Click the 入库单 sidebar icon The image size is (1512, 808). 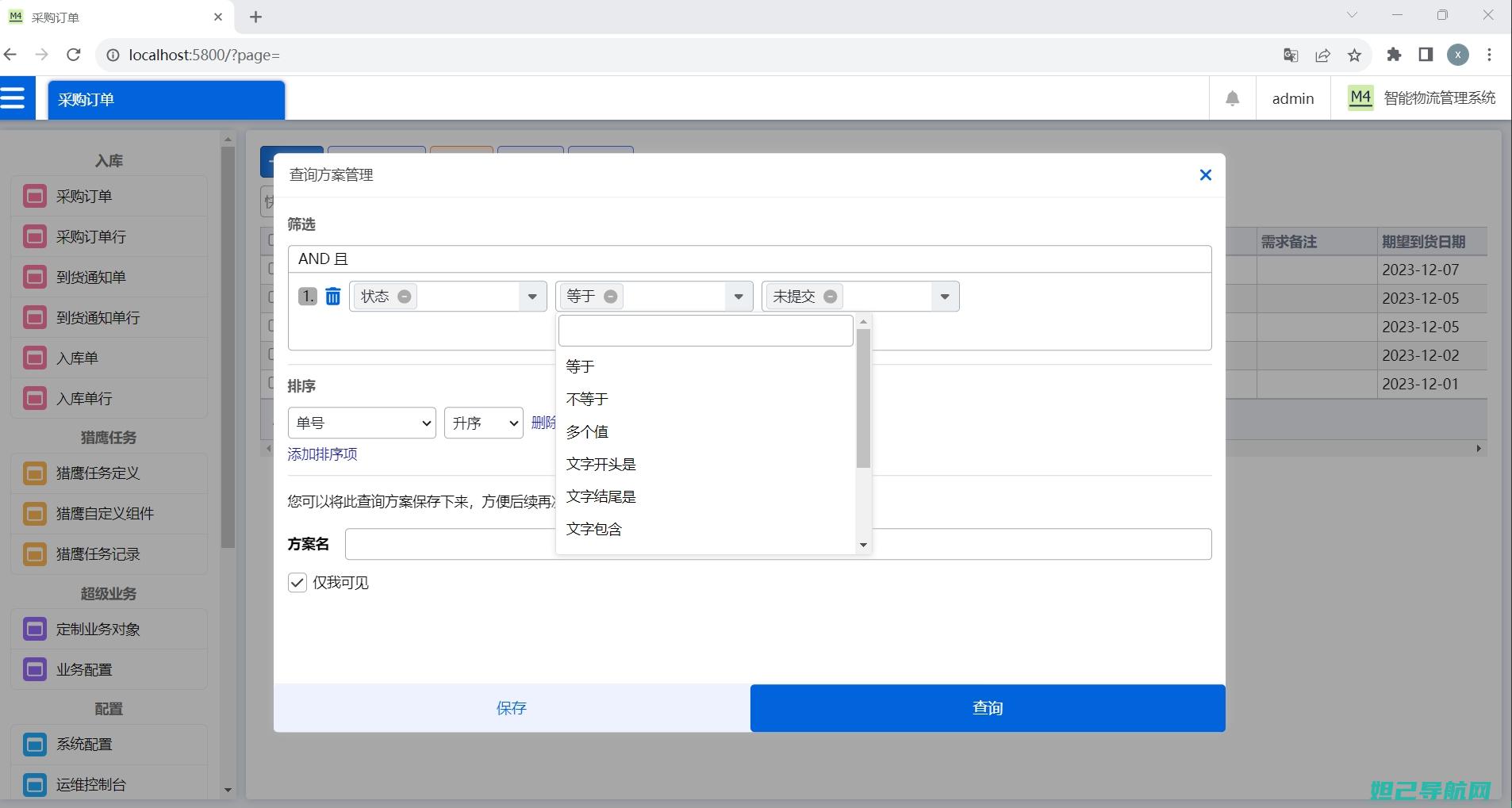tap(35, 358)
